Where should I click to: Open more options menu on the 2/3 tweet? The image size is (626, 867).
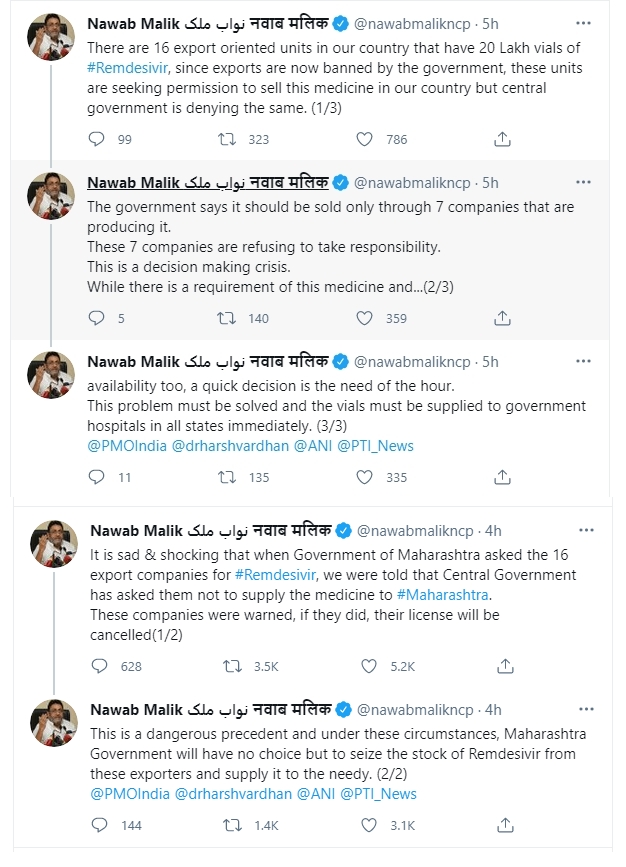583,182
